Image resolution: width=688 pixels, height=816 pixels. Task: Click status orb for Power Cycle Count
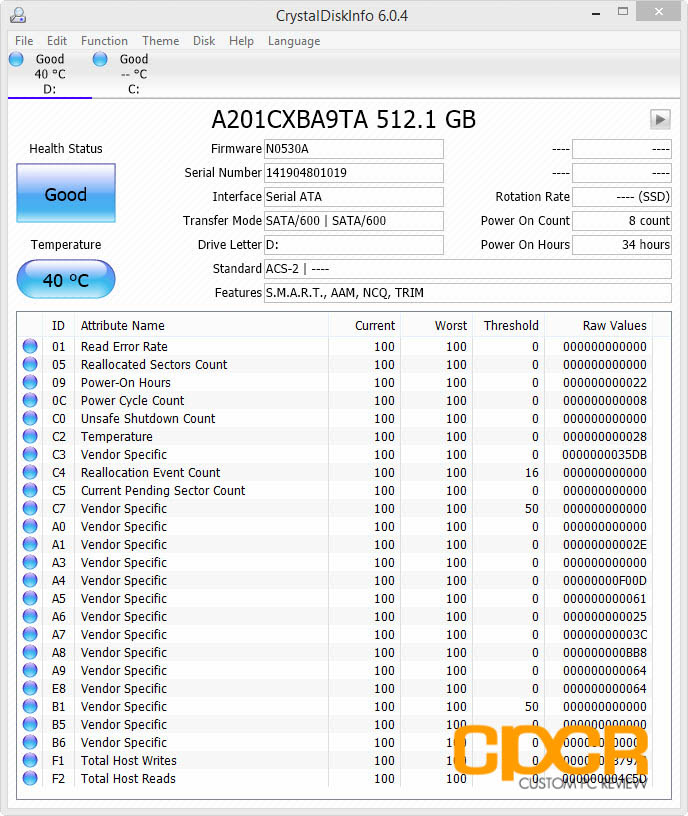click(x=30, y=400)
